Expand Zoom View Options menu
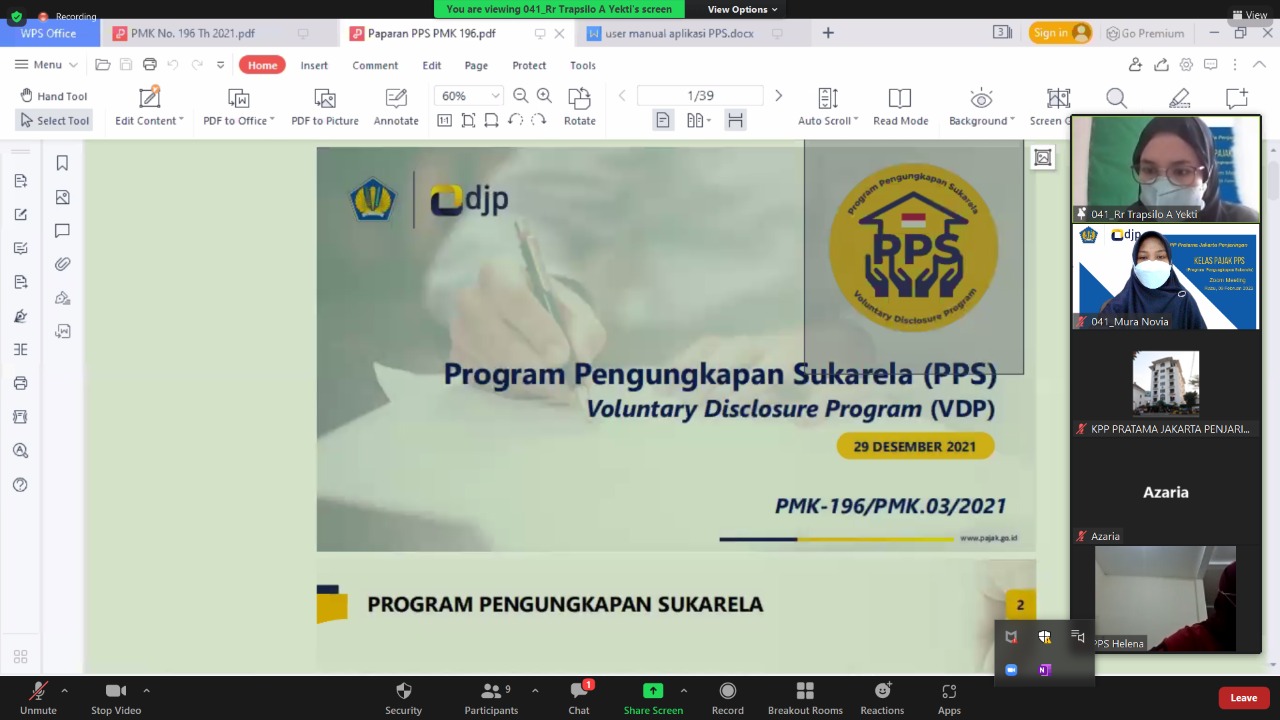This screenshot has height=720, width=1280. (742, 9)
